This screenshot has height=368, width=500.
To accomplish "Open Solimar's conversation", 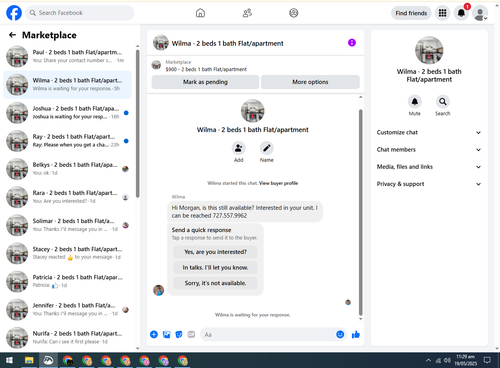I will [x=67, y=225].
